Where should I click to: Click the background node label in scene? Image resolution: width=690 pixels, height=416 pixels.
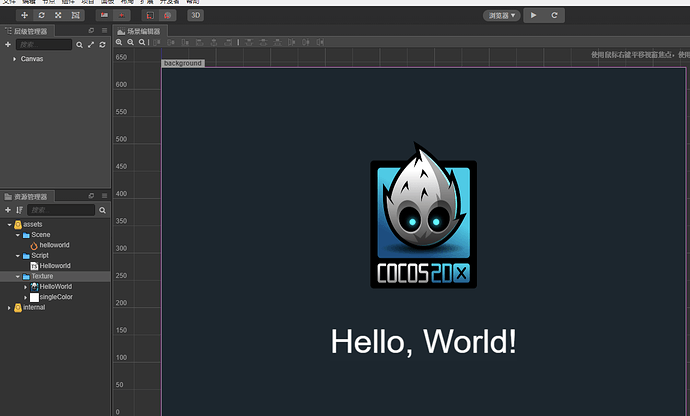pos(183,63)
